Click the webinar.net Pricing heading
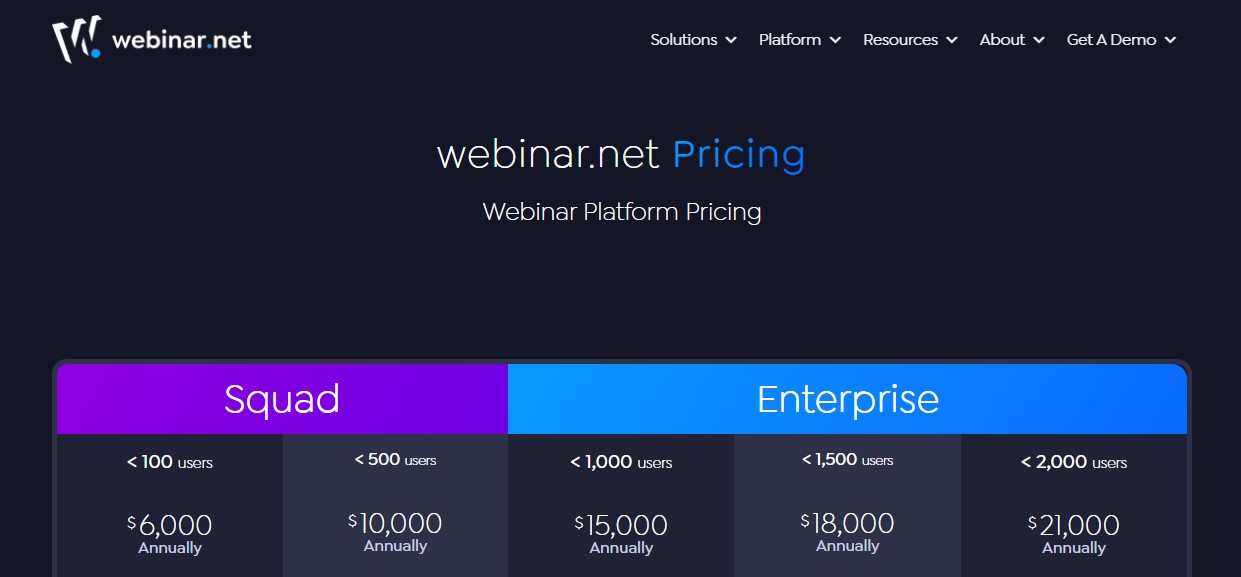 pos(621,154)
